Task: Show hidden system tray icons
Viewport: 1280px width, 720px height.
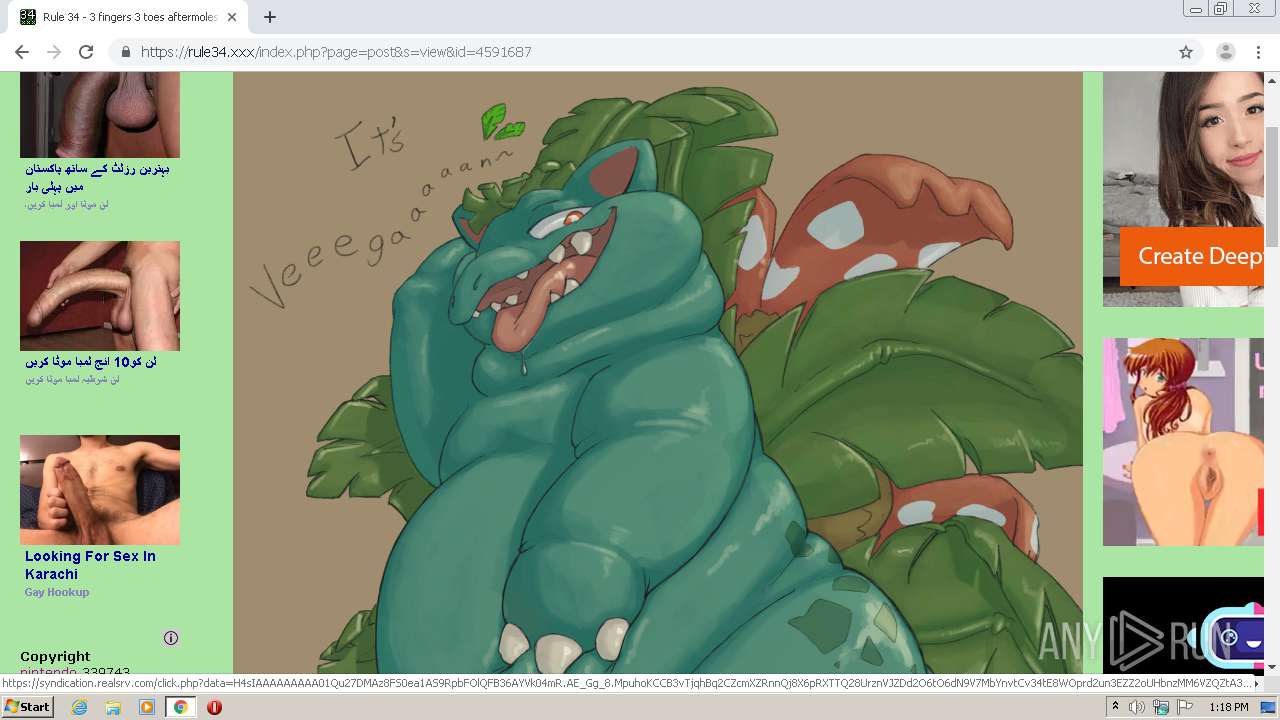Action: tap(1115, 707)
